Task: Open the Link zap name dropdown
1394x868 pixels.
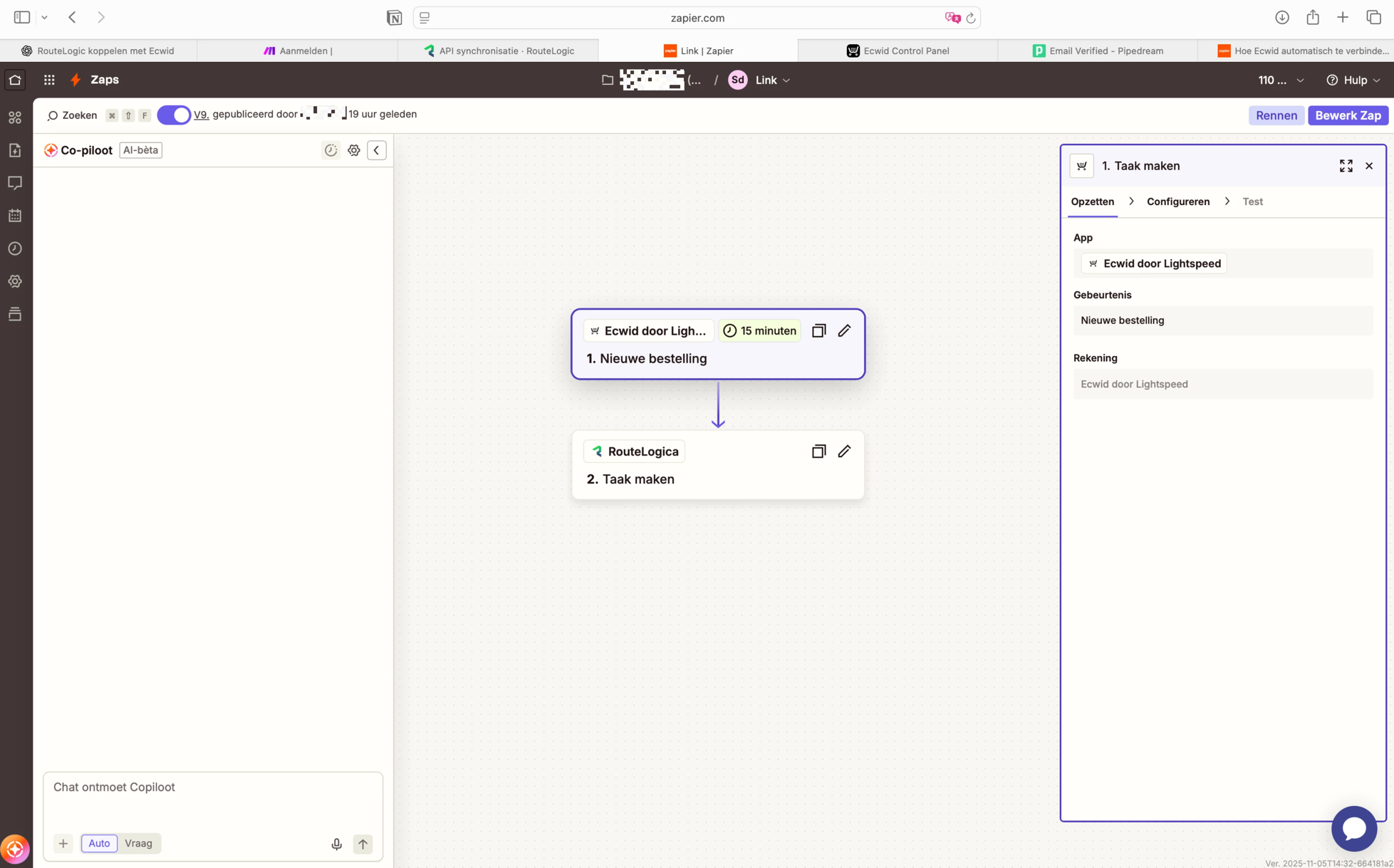Action: point(773,80)
